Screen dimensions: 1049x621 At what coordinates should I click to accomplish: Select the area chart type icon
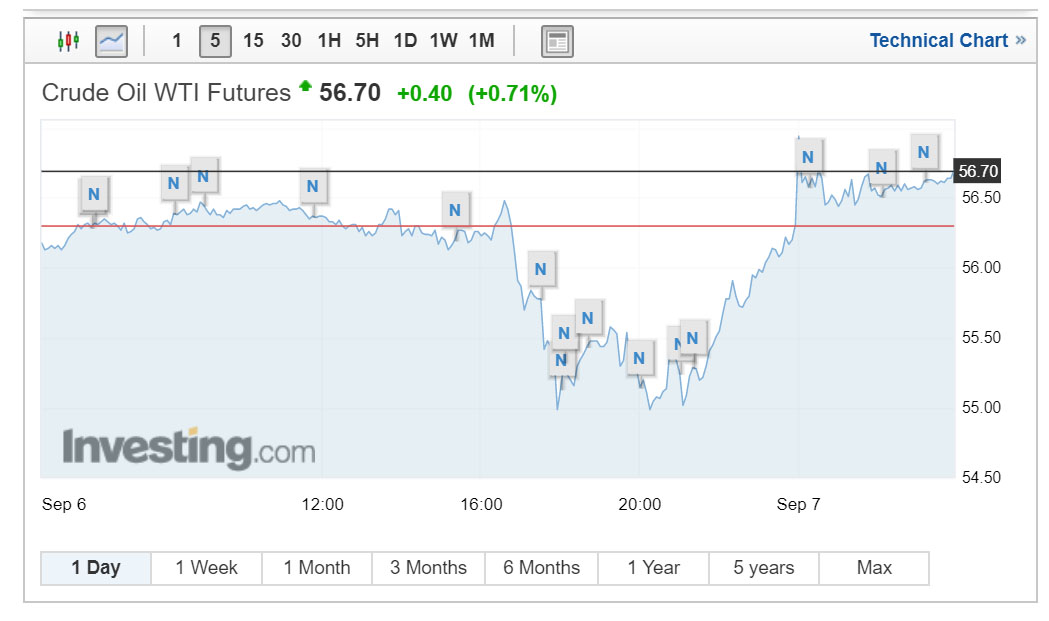click(x=111, y=41)
